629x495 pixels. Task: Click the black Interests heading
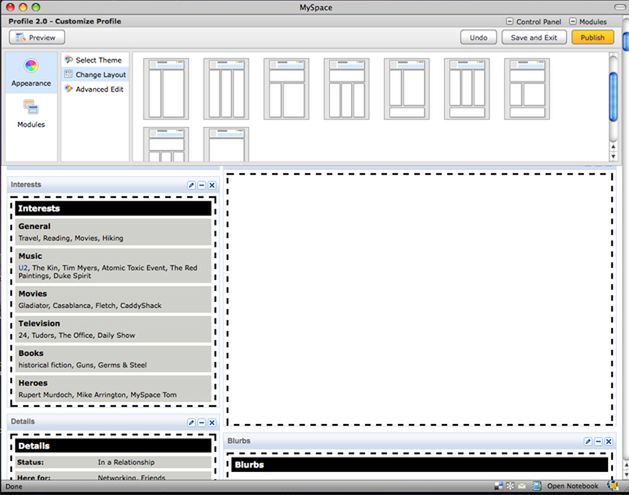pyautogui.click(x=113, y=209)
